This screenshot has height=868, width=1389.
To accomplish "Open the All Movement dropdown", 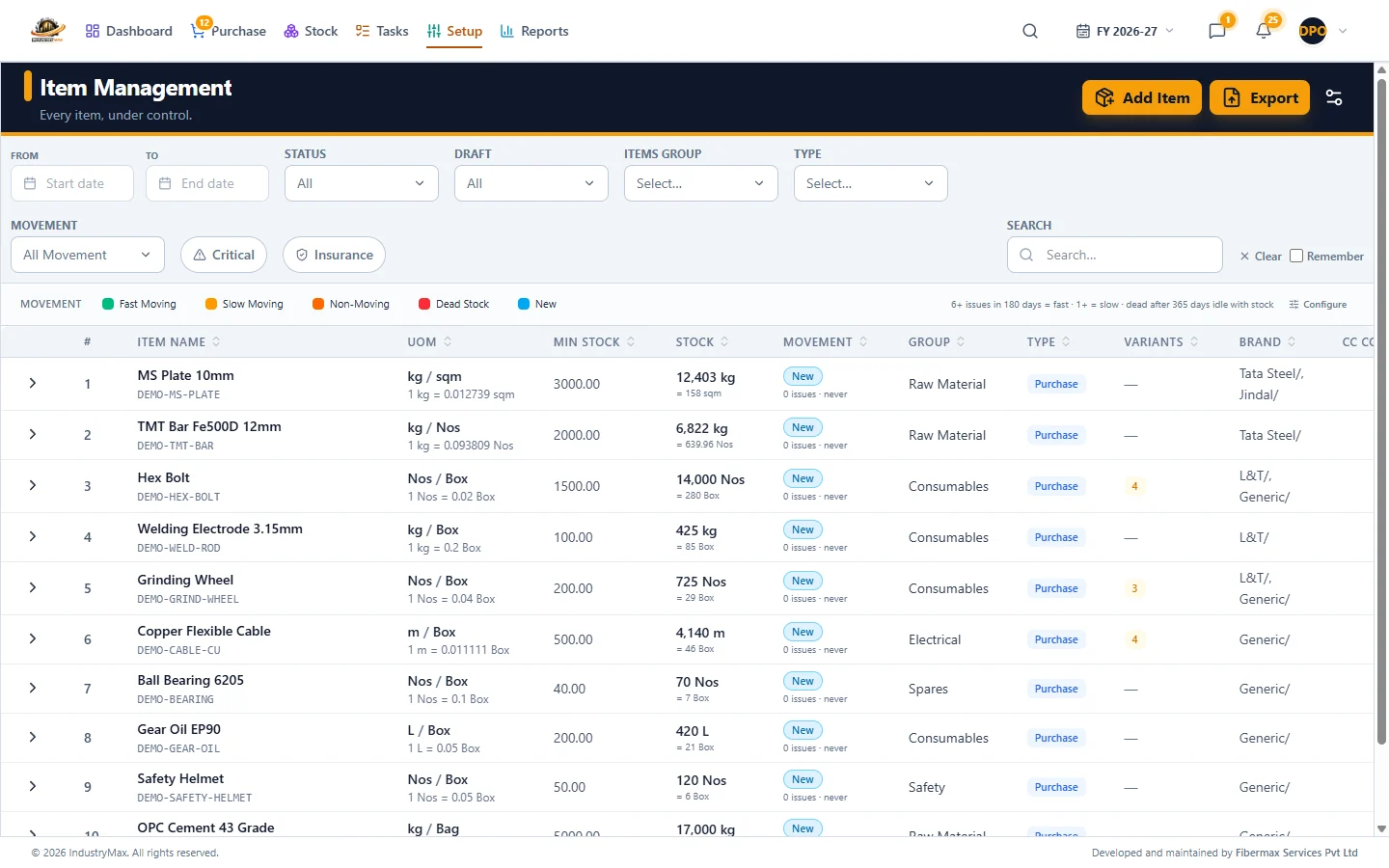I will (x=88, y=255).
